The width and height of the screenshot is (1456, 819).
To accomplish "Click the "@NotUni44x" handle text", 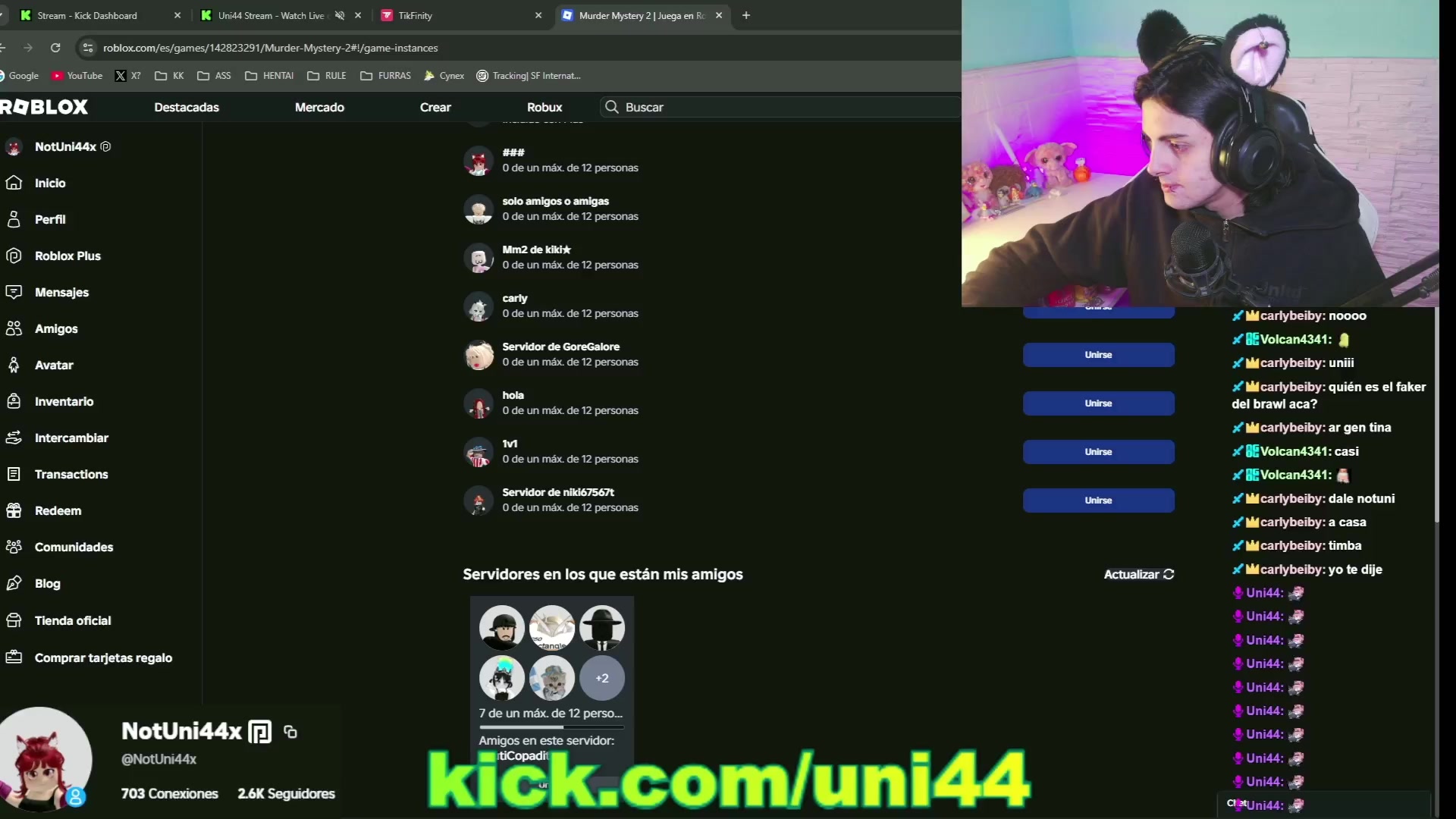I will tap(158, 759).
